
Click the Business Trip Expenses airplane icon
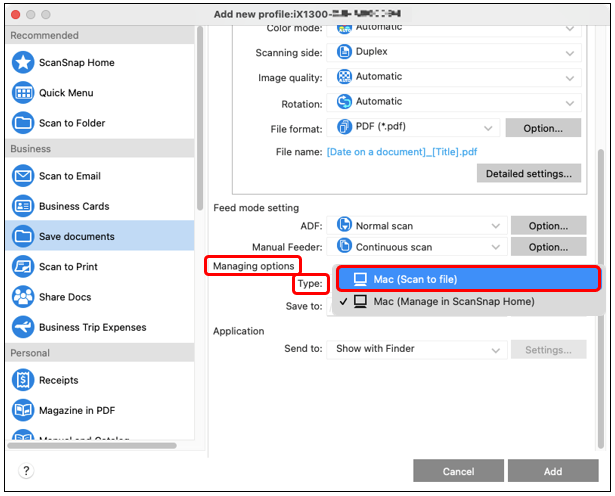[23, 327]
